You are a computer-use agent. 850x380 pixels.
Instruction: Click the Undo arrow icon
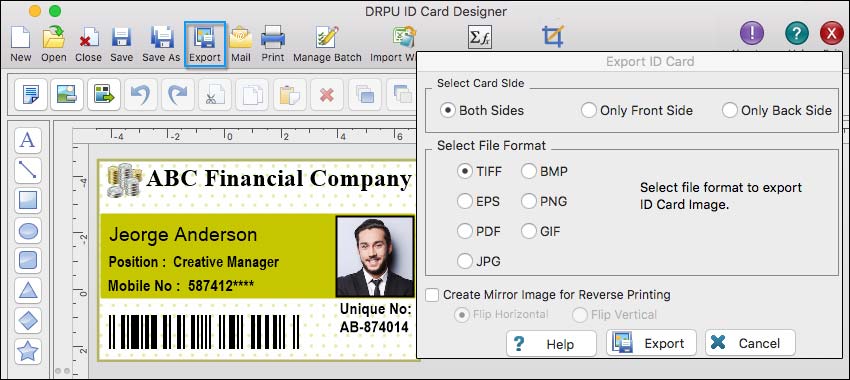140,95
